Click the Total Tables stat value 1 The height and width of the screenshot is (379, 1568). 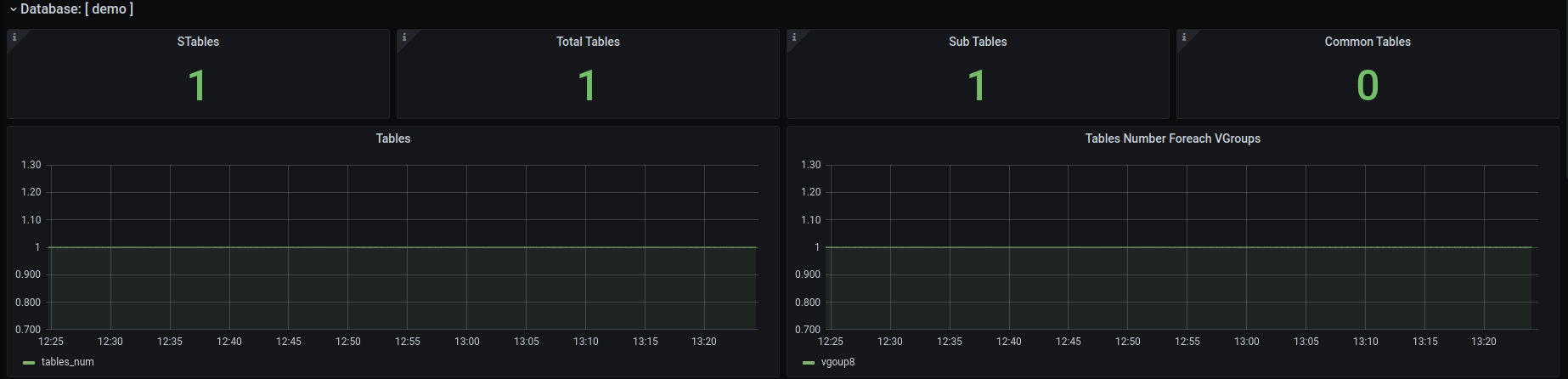587,86
